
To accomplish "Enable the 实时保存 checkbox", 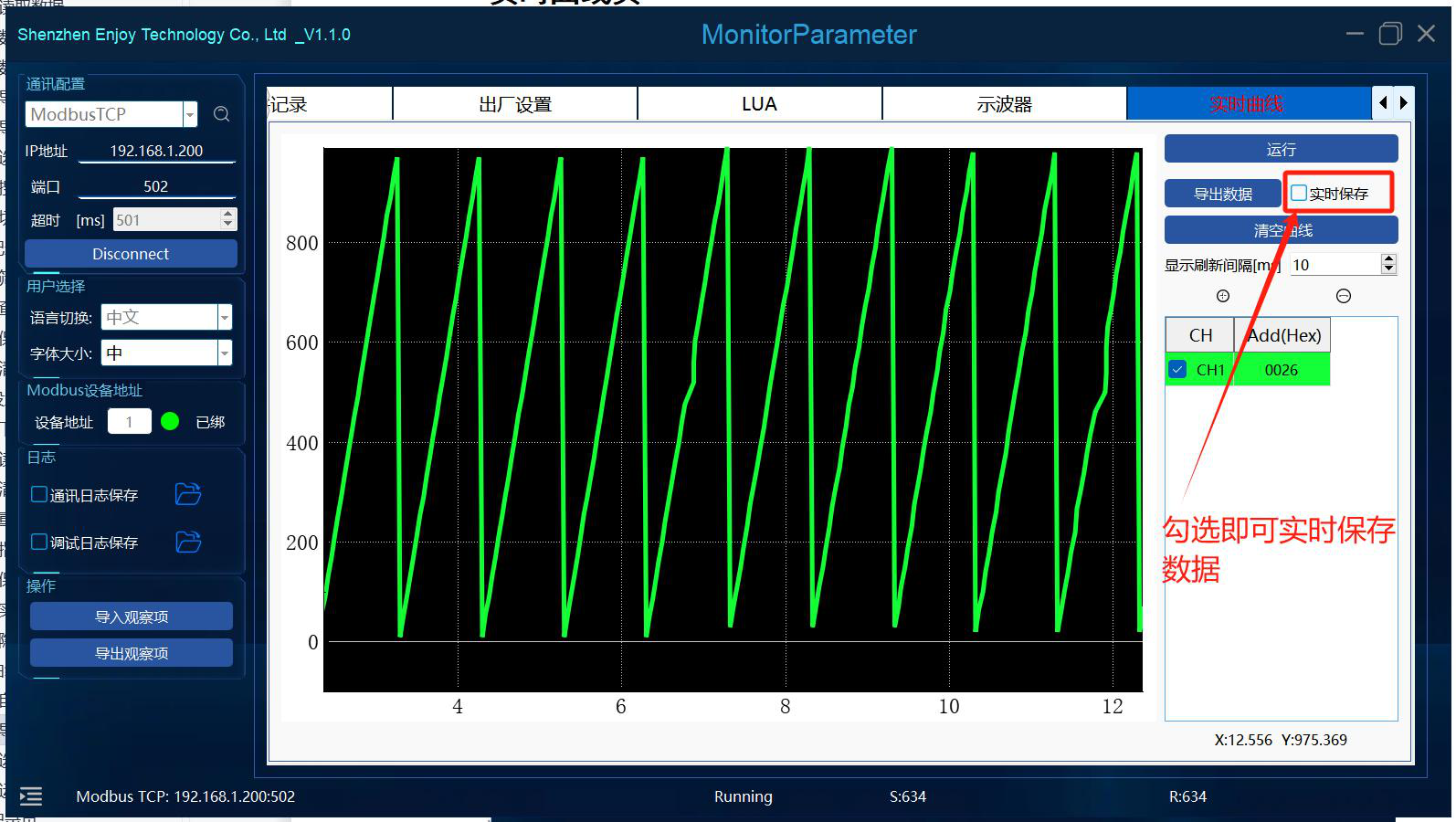I will pos(1299,193).
